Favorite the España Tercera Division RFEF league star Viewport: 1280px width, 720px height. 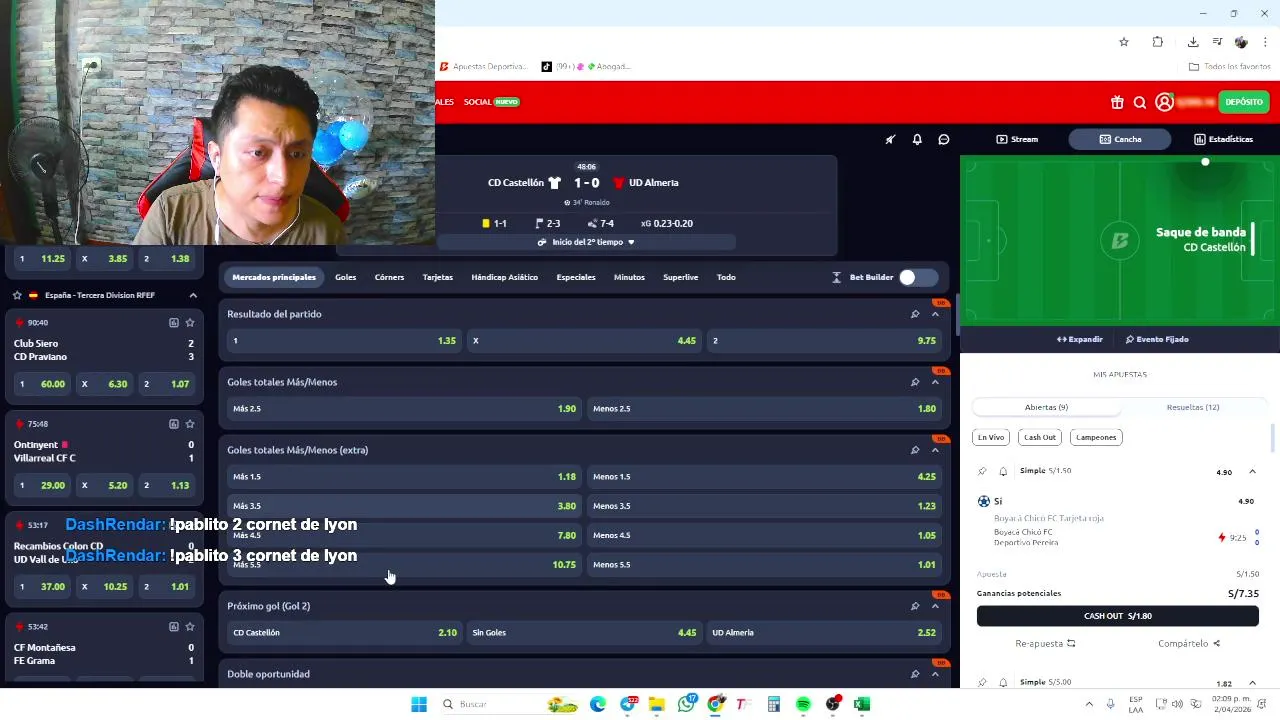pyautogui.click(x=17, y=296)
